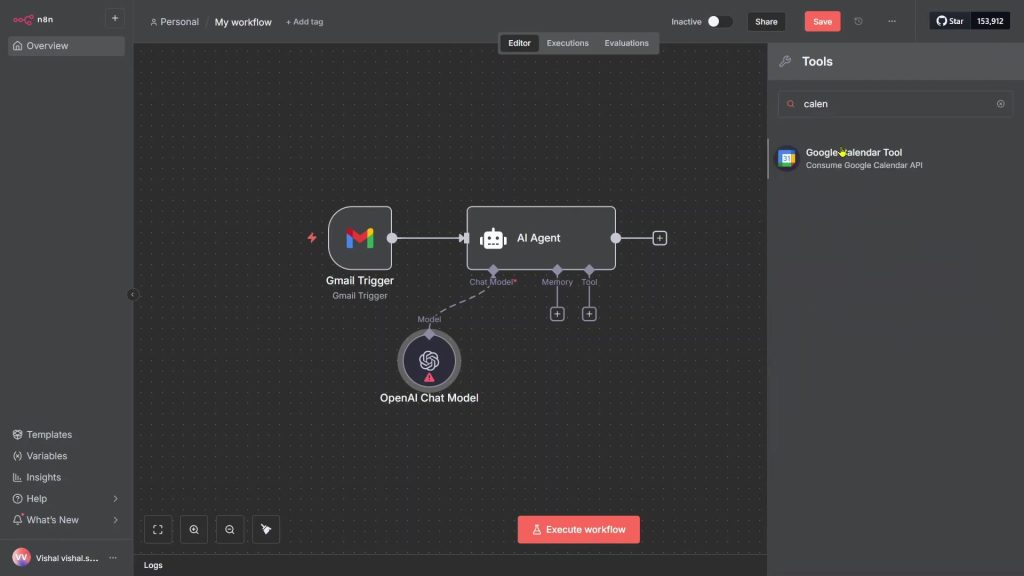Click the Gmail Trigger node icon

click(x=360, y=238)
